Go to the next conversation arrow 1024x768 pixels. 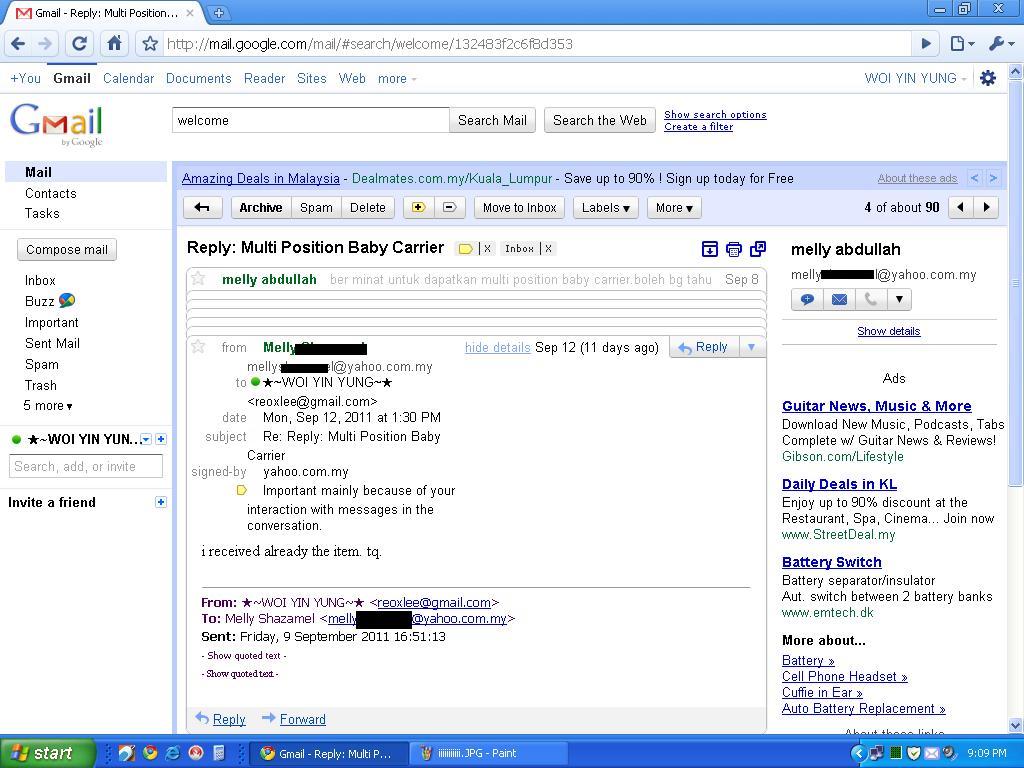click(986, 208)
